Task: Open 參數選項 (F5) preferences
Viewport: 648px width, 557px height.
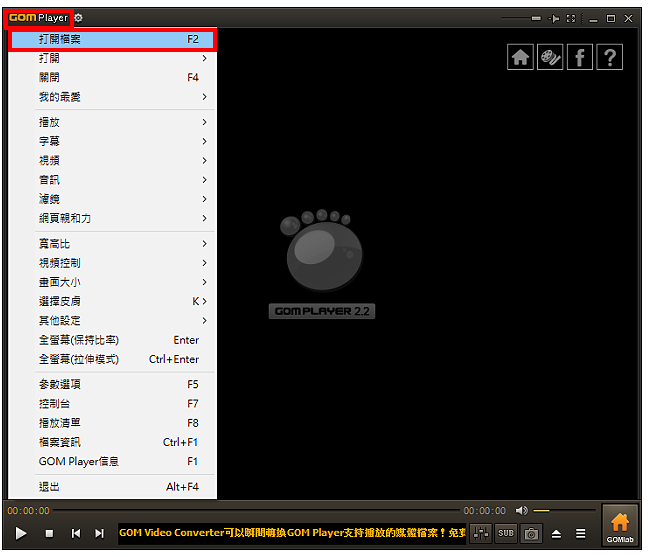Action: coord(112,384)
